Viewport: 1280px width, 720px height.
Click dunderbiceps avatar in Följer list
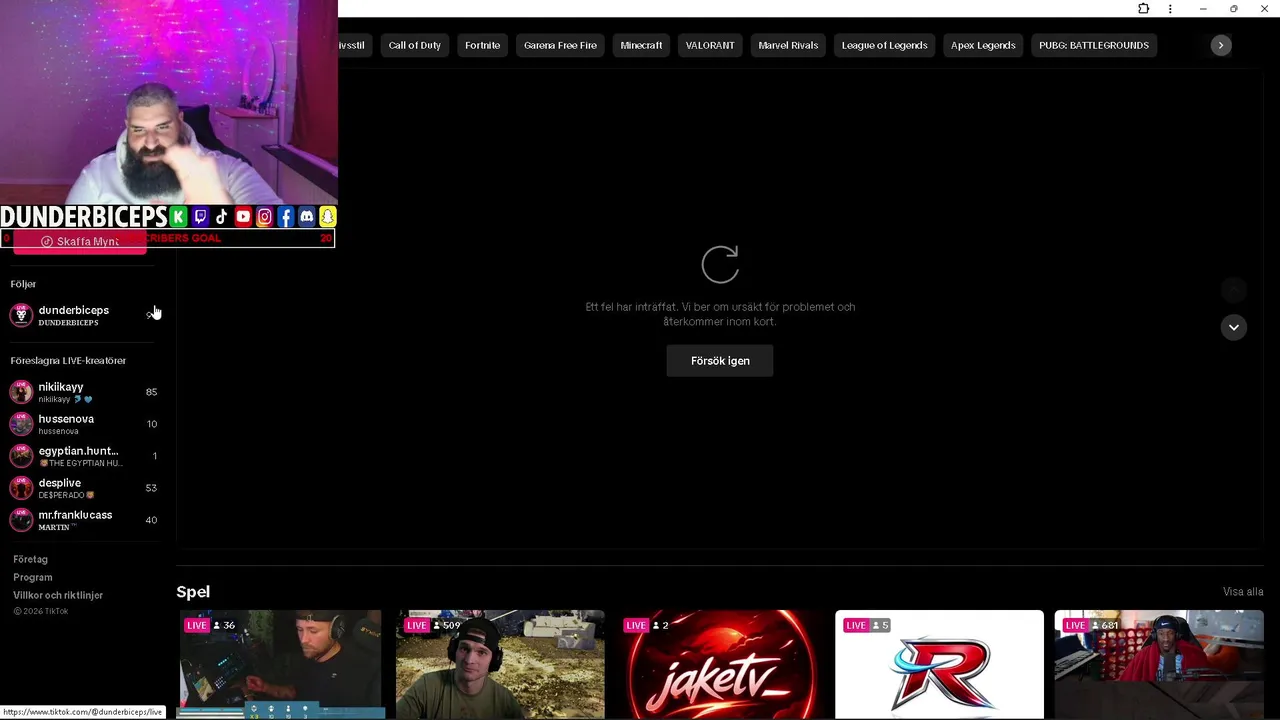(x=21, y=315)
